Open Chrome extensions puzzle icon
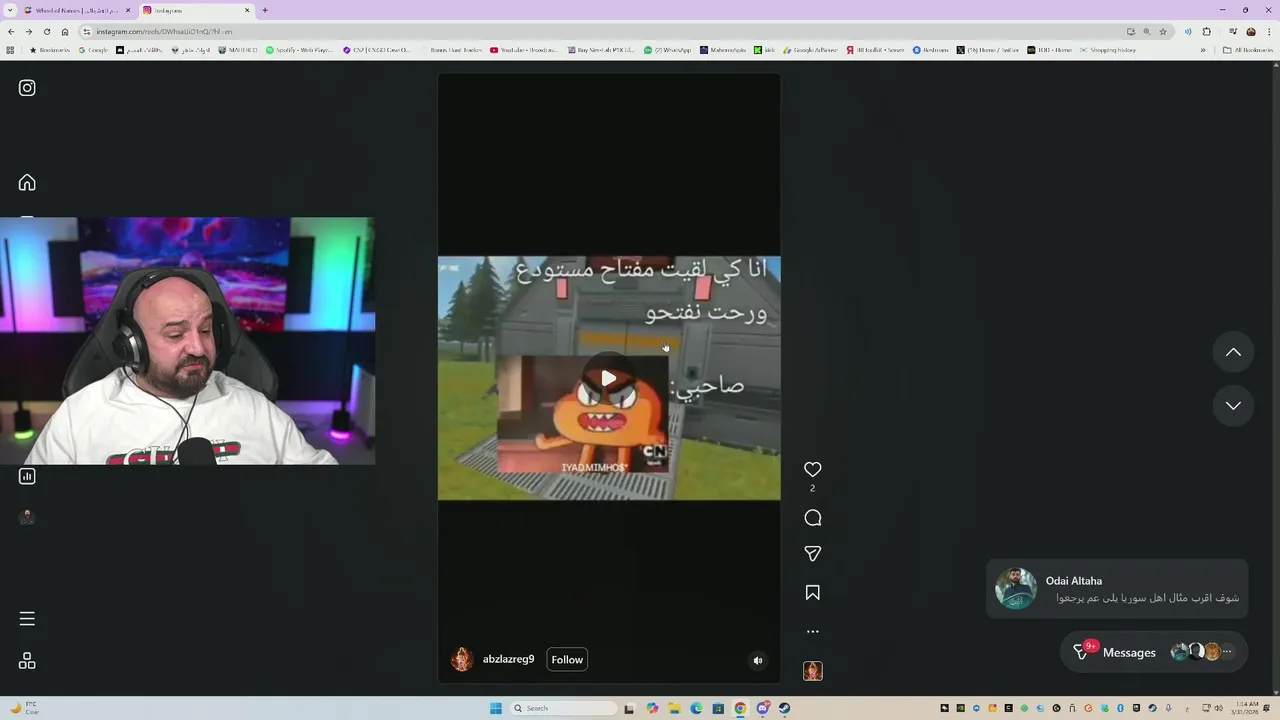1280x720 pixels. pos(1207,31)
